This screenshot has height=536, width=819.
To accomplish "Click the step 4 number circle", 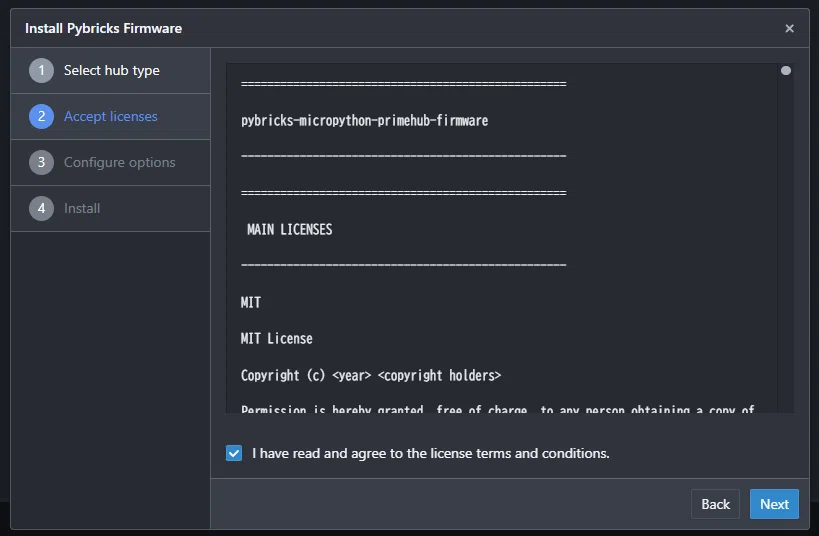I will 41,208.
